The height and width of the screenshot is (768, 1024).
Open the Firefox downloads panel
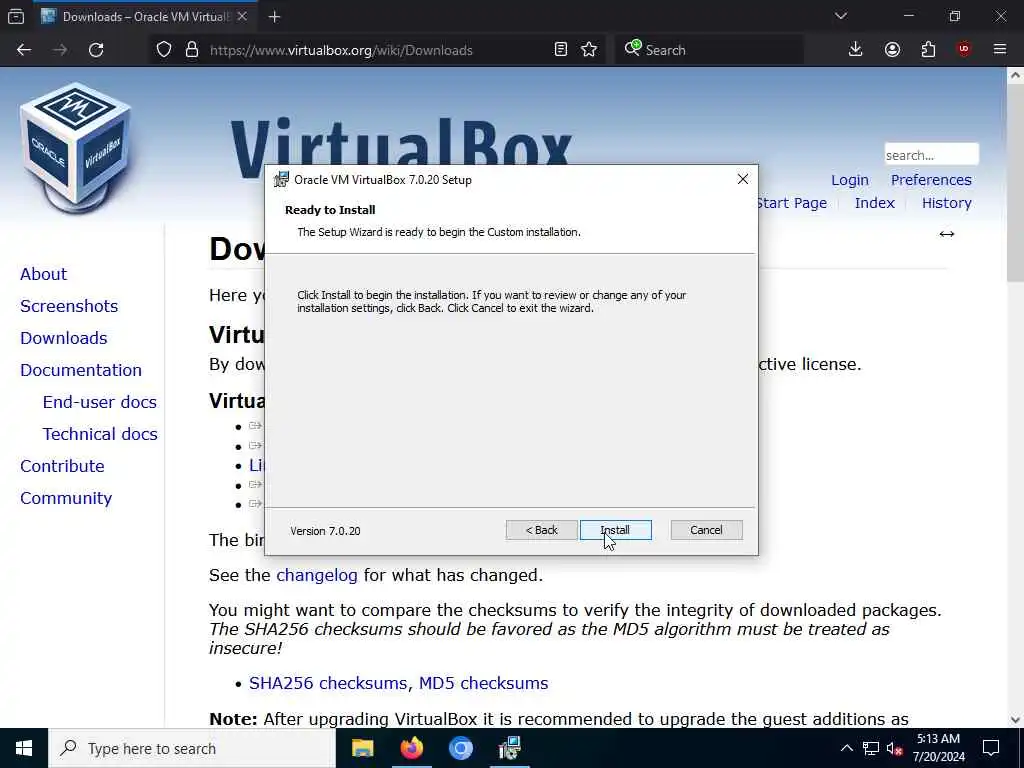coord(856,50)
